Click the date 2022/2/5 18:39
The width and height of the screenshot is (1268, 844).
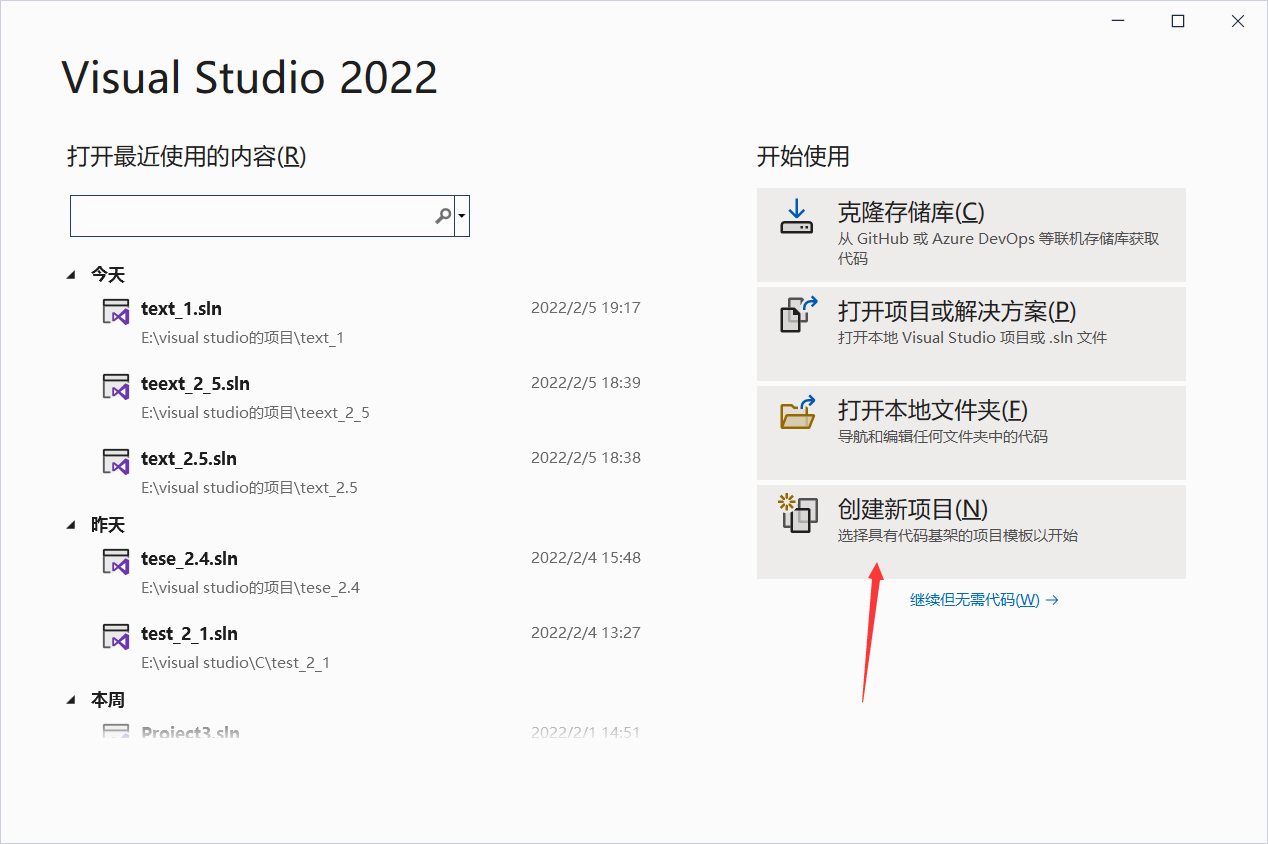coord(586,383)
